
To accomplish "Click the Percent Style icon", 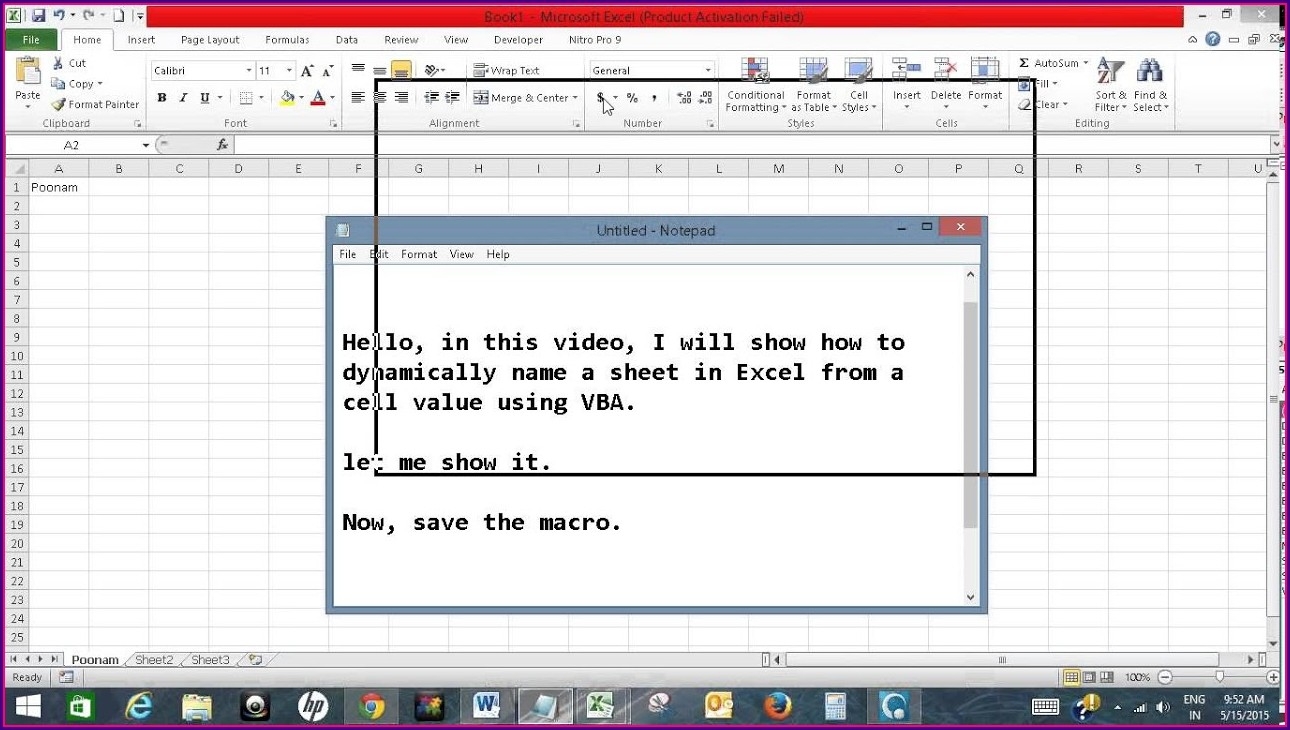I will click(x=632, y=98).
